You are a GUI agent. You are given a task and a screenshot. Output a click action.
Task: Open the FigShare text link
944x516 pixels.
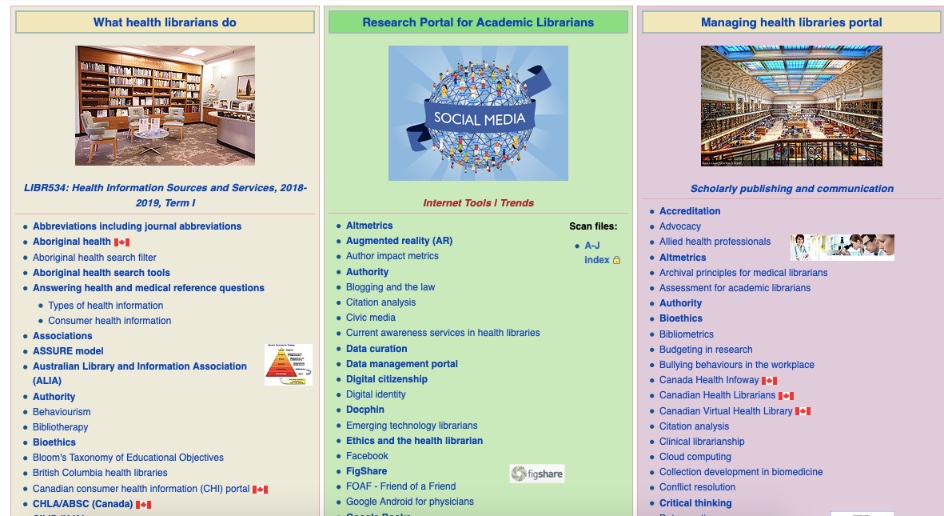(x=367, y=471)
